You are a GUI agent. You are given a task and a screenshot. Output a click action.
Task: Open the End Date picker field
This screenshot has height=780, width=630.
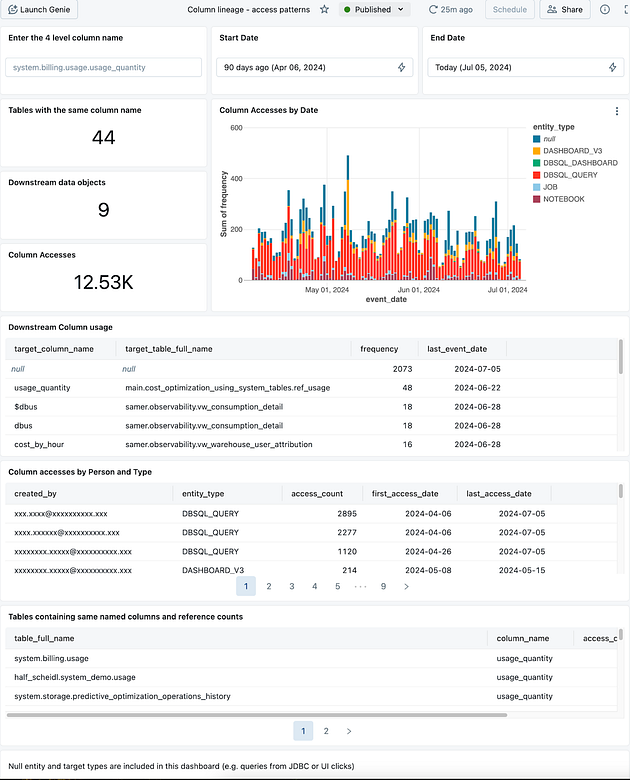[x=525, y=67]
